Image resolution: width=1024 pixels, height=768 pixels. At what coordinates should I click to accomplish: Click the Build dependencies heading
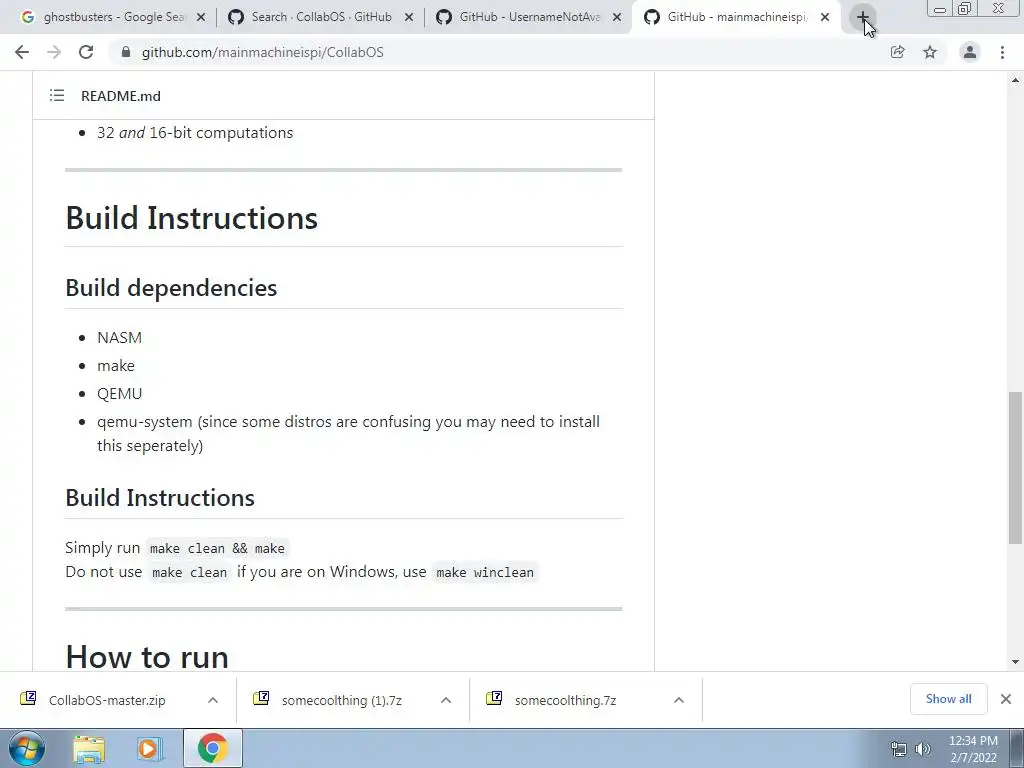click(171, 288)
